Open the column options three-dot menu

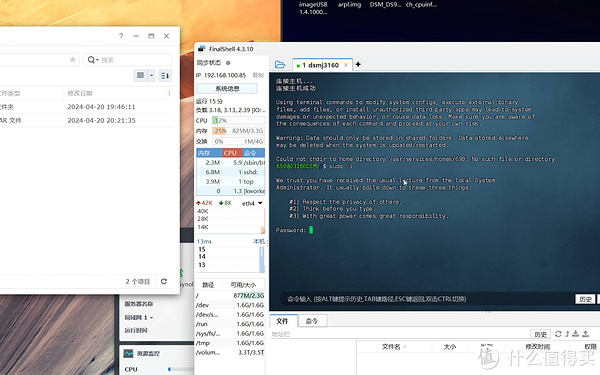[169, 93]
